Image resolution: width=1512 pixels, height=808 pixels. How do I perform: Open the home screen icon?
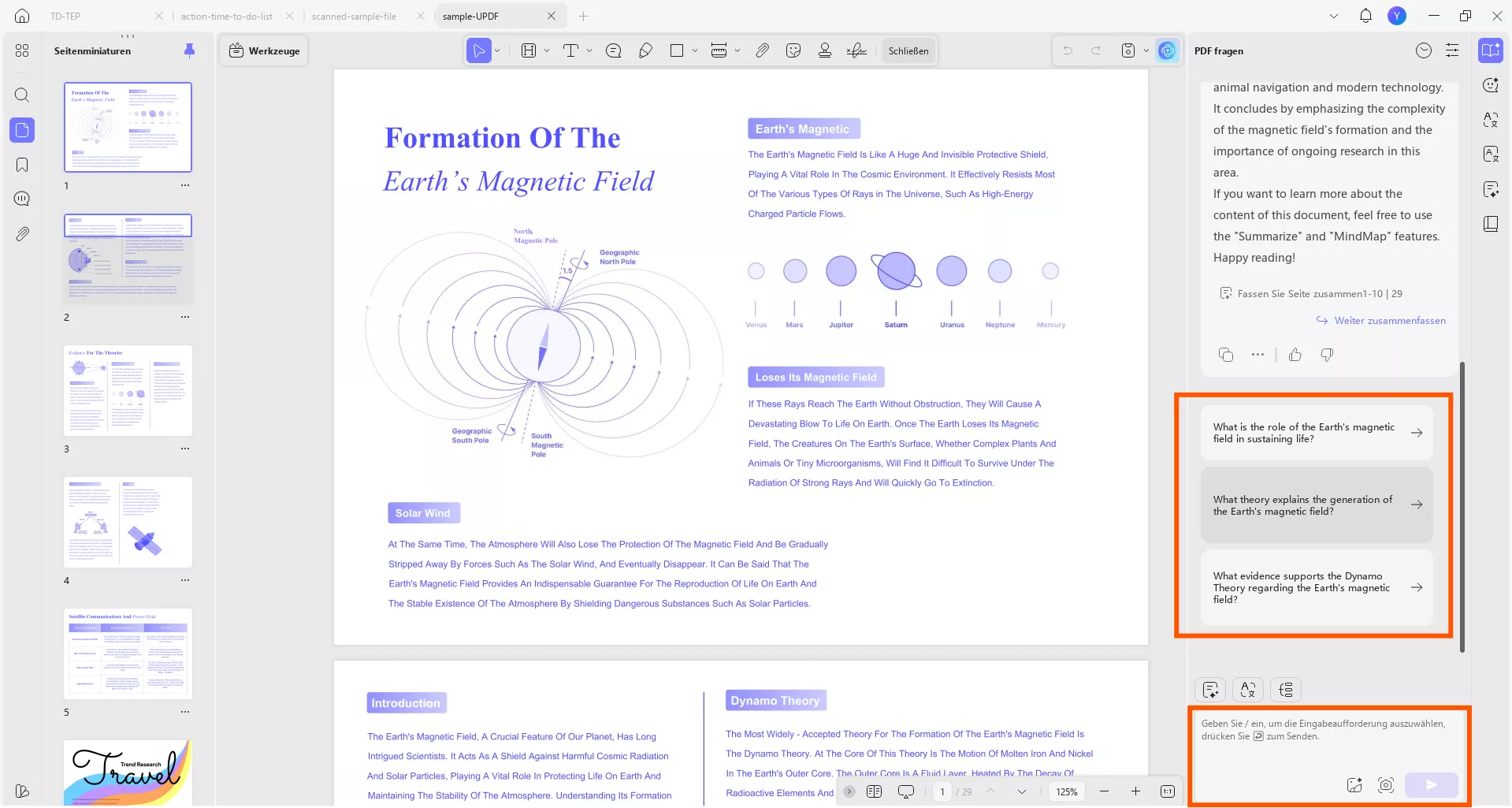tap(22, 16)
